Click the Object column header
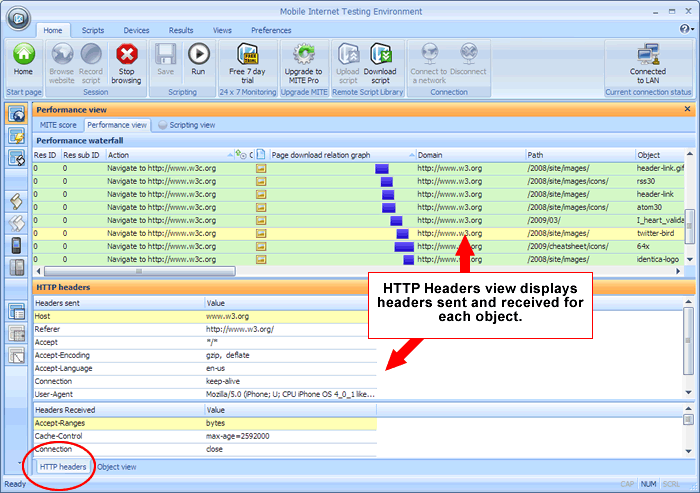 [660, 155]
